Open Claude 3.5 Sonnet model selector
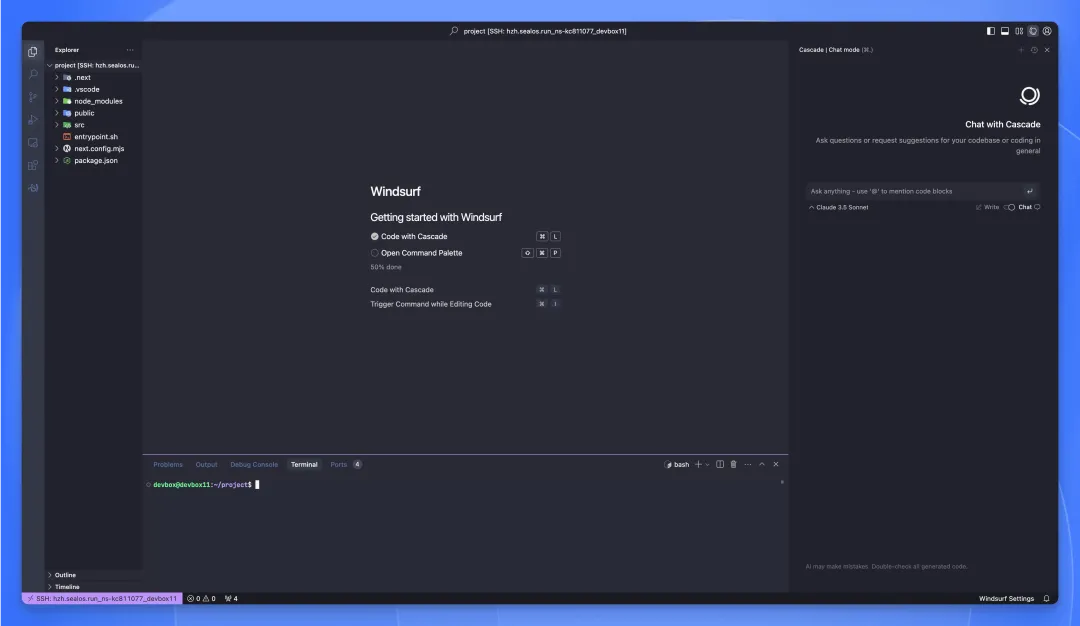 838,207
